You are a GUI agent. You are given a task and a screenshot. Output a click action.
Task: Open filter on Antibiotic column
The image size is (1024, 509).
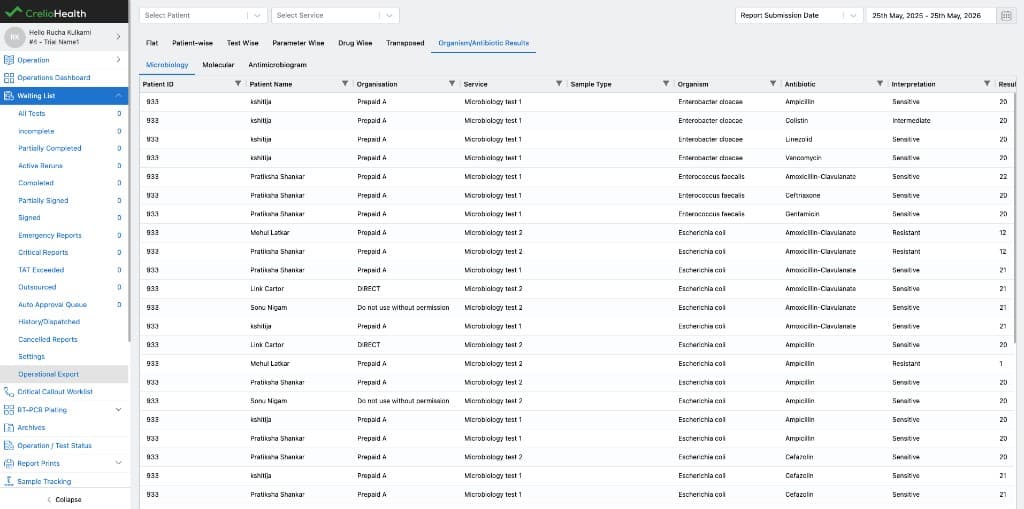coord(880,84)
